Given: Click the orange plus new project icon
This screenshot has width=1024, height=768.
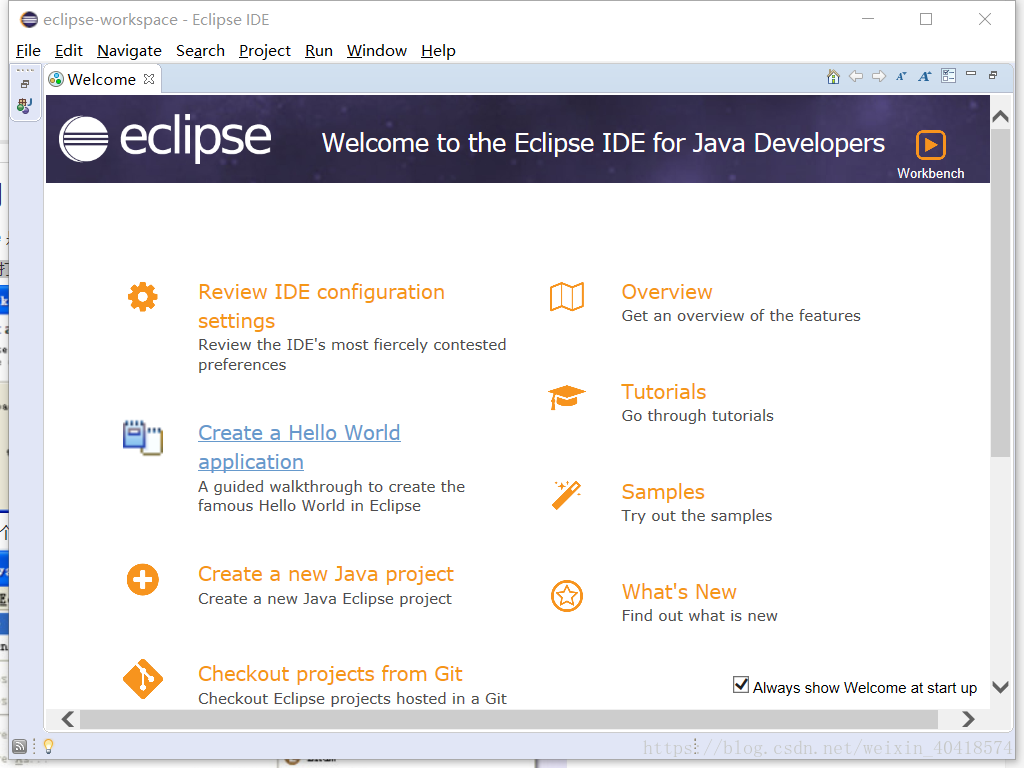Looking at the screenshot, I should click(142, 579).
